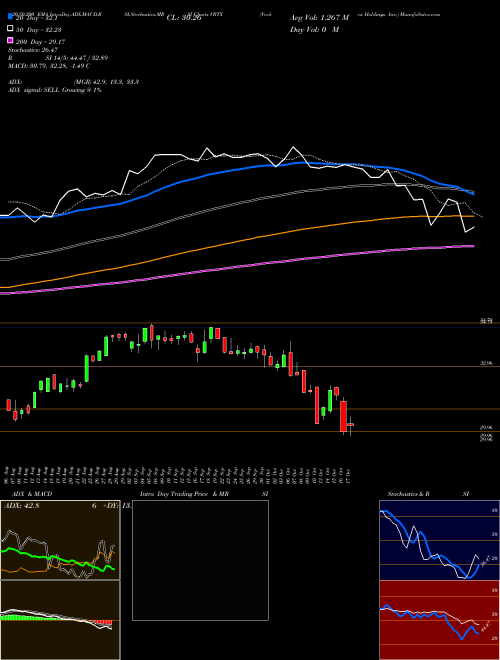Open the blue Stochastics chart thumbnail
500x660 pixels.
(439, 540)
